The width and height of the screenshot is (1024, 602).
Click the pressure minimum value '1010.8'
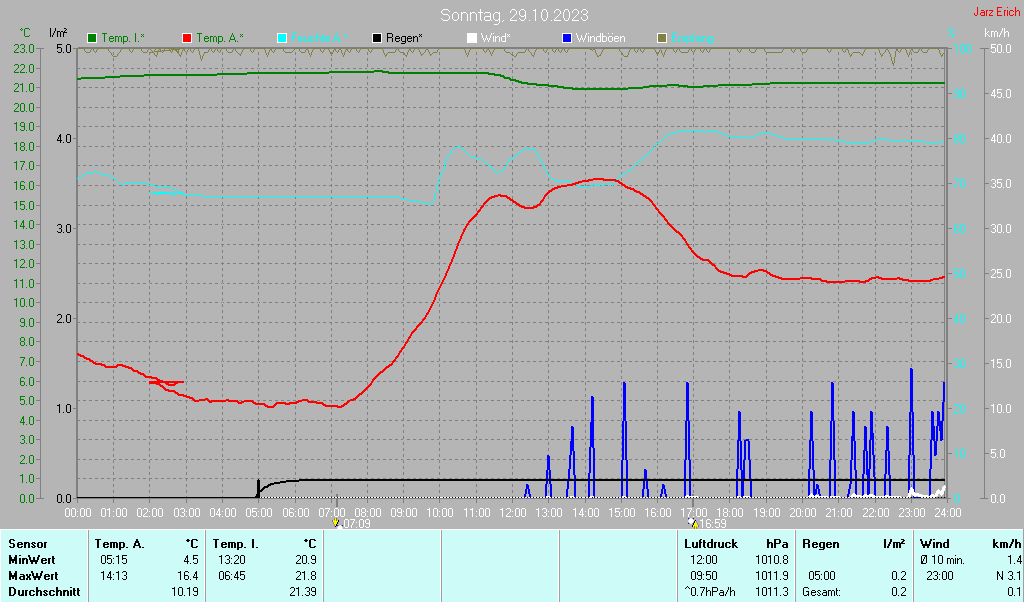coord(771,560)
